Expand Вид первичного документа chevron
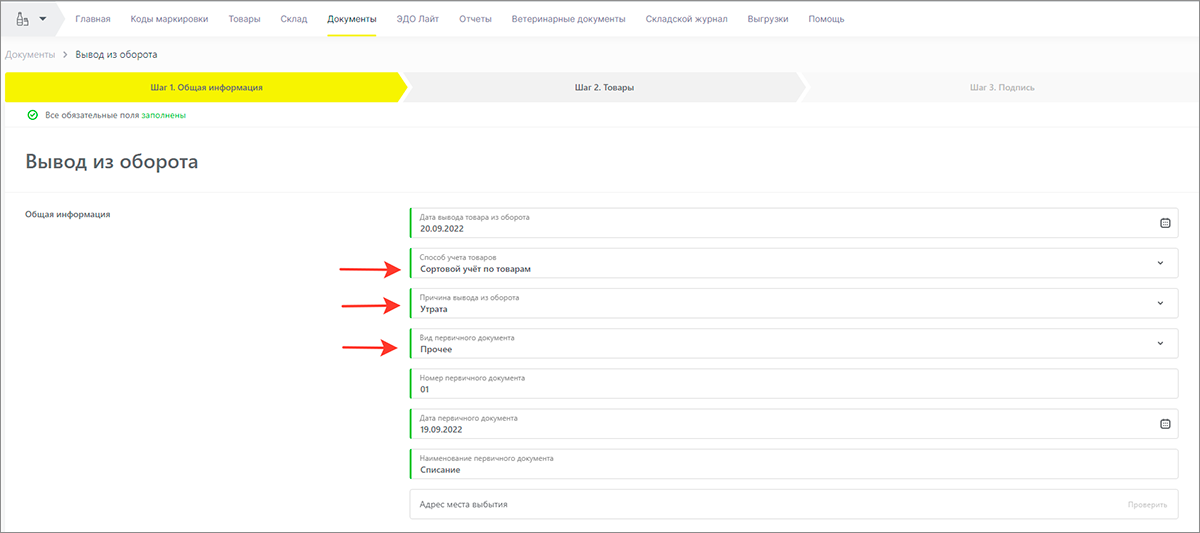 click(x=1160, y=343)
